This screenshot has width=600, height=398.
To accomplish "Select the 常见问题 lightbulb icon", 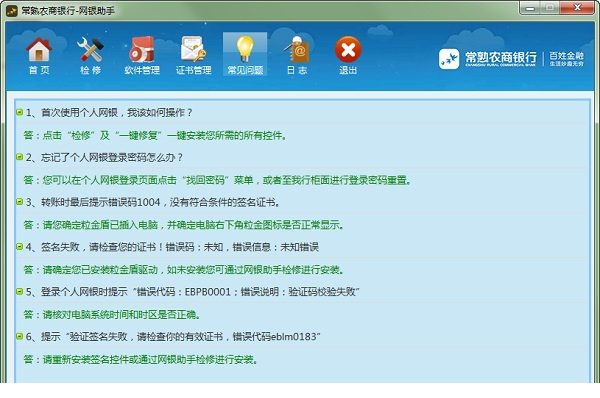I will pos(245,54).
